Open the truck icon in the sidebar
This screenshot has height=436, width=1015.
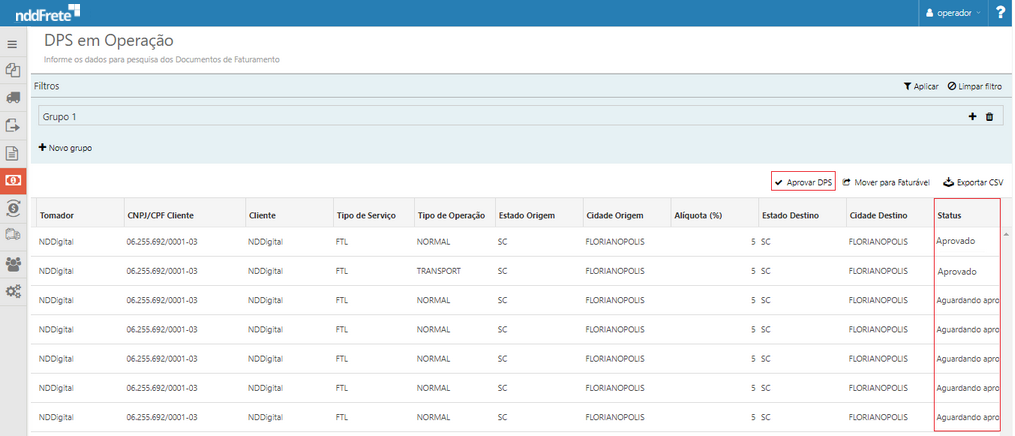[13, 98]
